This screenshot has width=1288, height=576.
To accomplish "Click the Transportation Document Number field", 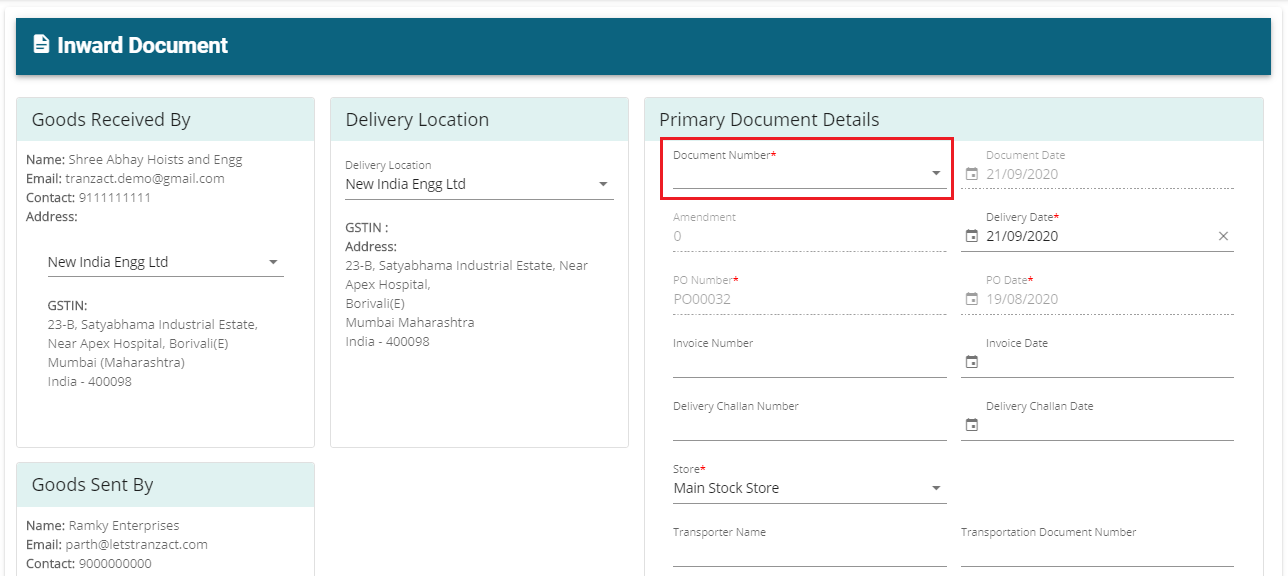I will click(x=1097, y=552).
